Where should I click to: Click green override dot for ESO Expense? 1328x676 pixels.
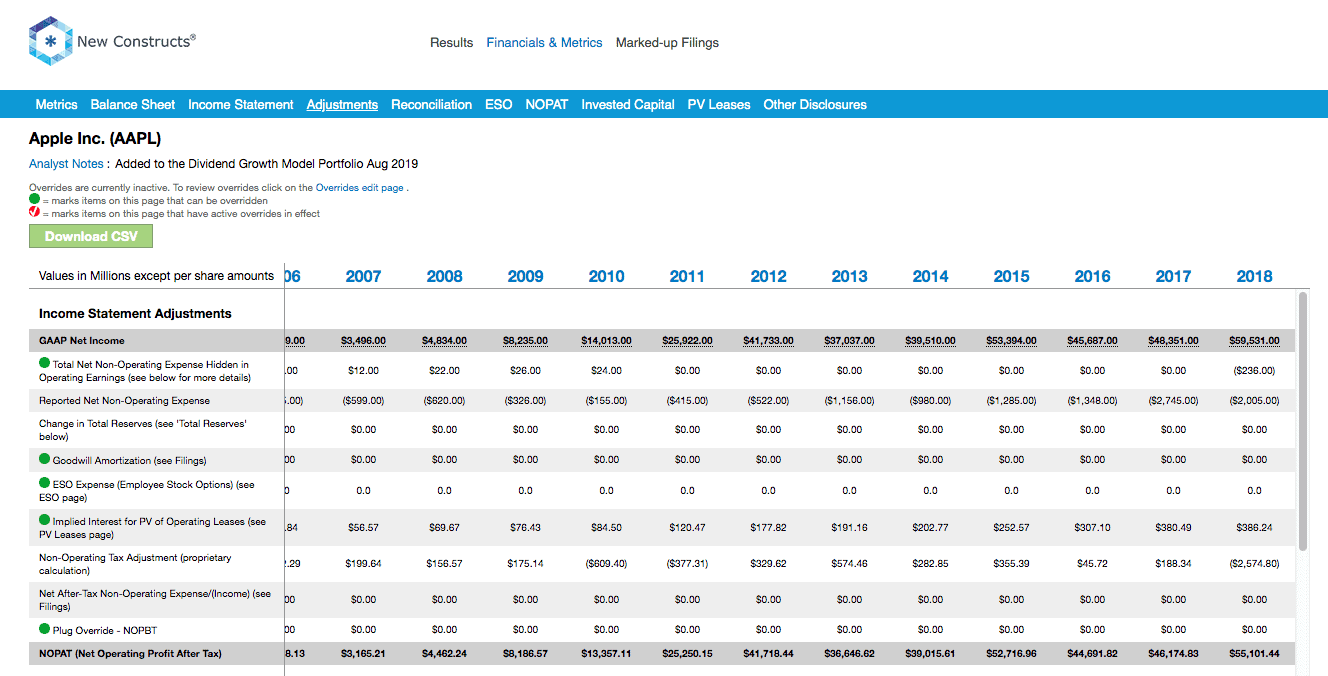point(45,484)
